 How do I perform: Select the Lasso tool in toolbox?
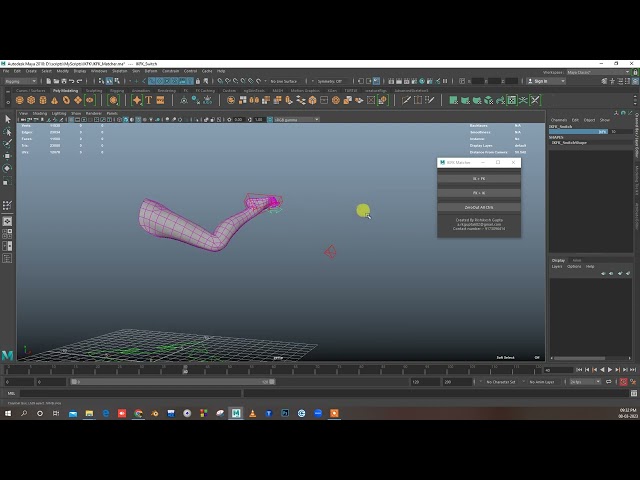tap(7, 131)
